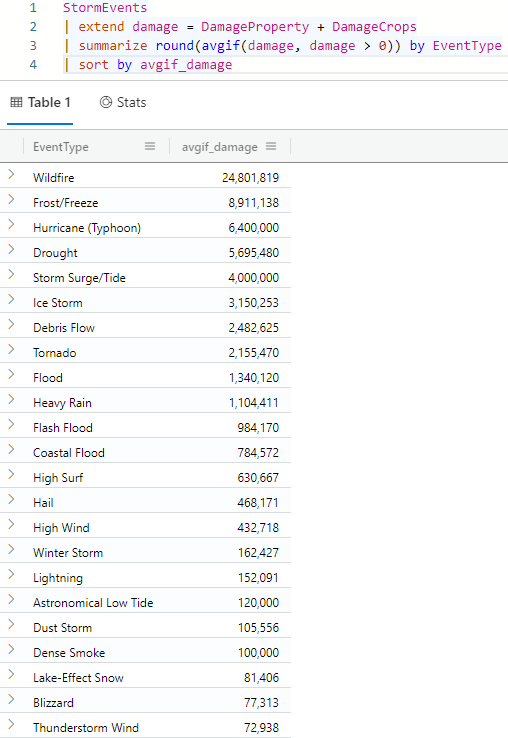Select the Table 1 tab
The width and height of the screenshot is (508, 738).
(x=40, y=102)
